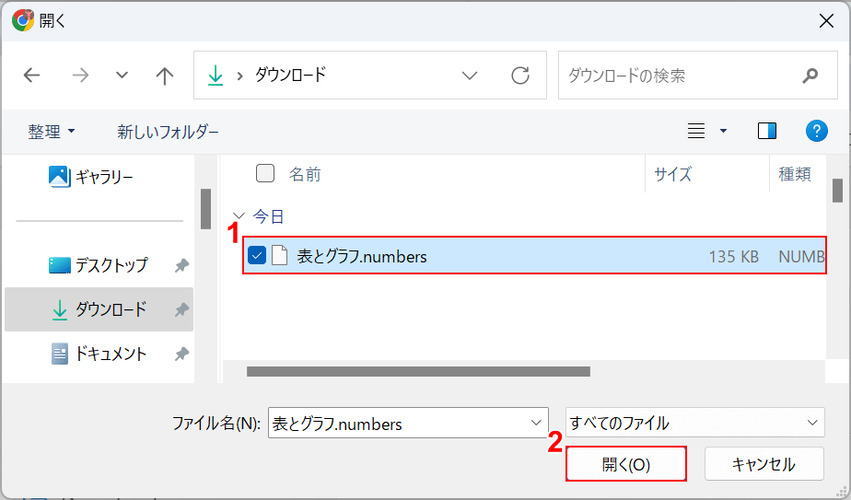Sort by the 名前 column header
Viewport: 851px width, 500px height.
click(x=304, y=174)
